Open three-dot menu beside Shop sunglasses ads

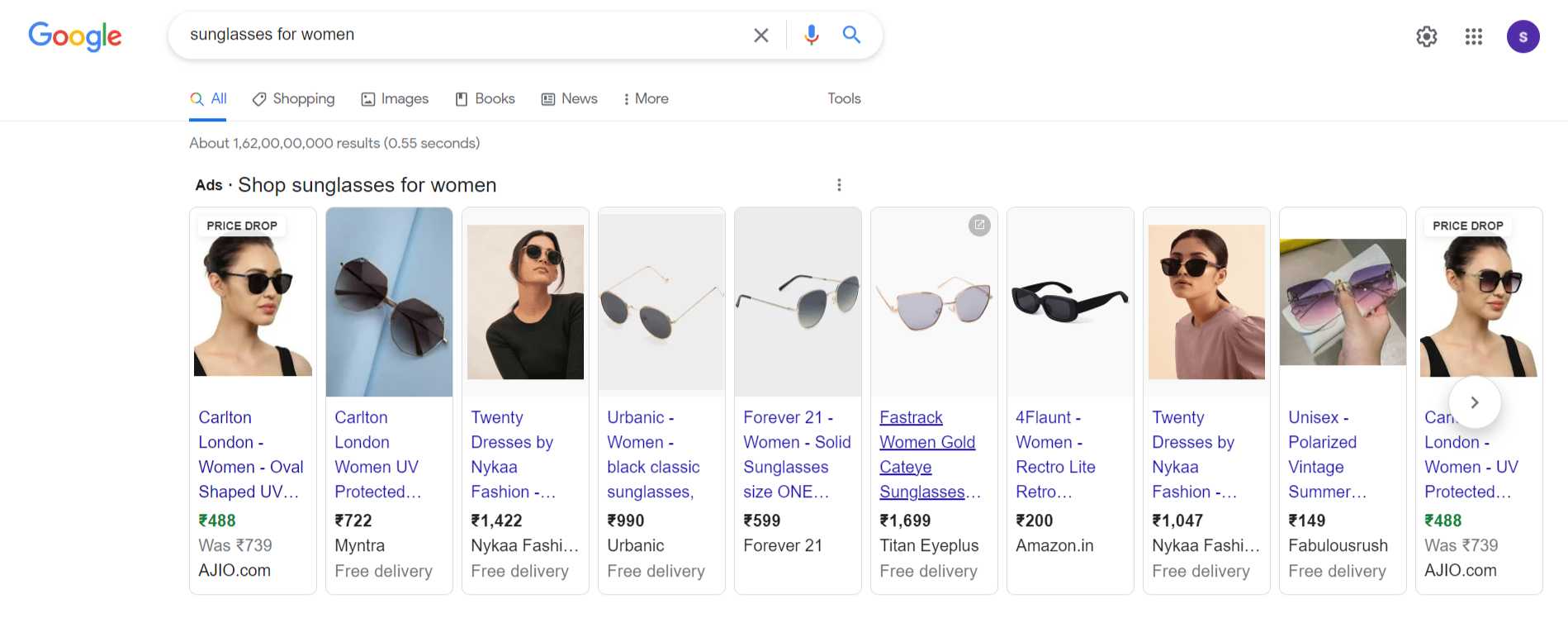coord(839,185)
